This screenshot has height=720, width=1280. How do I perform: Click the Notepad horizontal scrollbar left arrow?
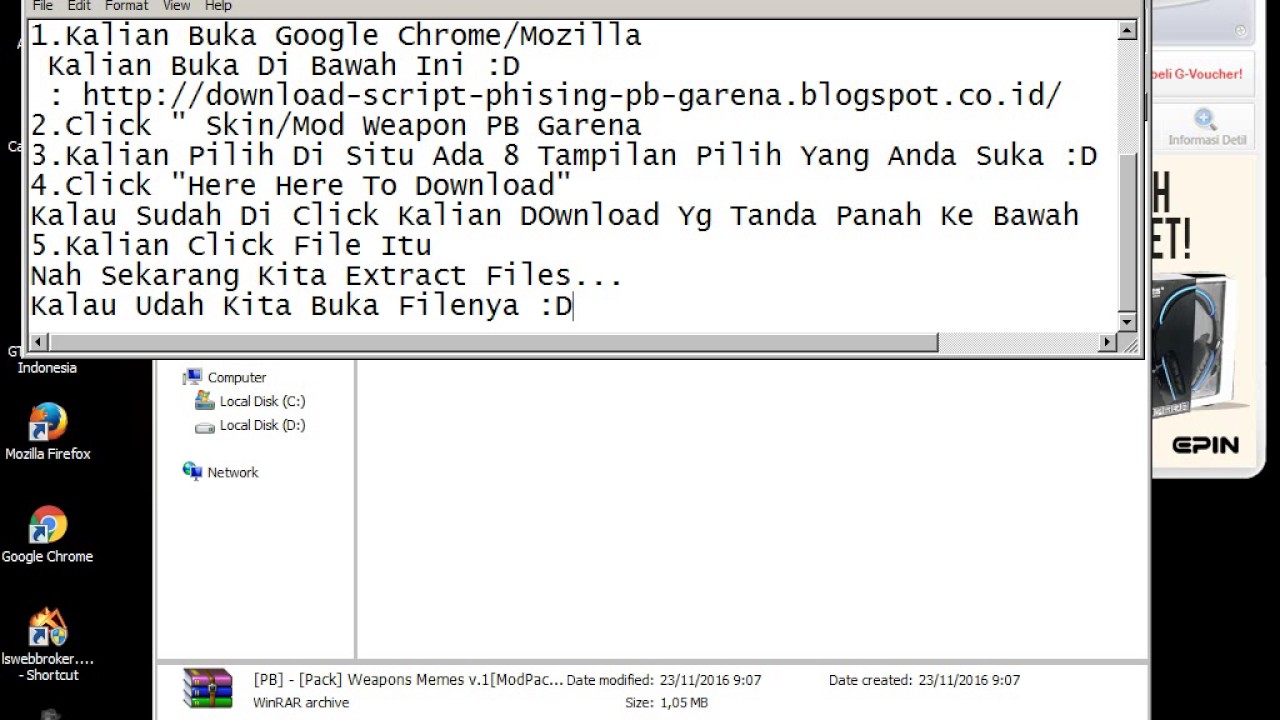pyautogui.click(x=38, y=342)
